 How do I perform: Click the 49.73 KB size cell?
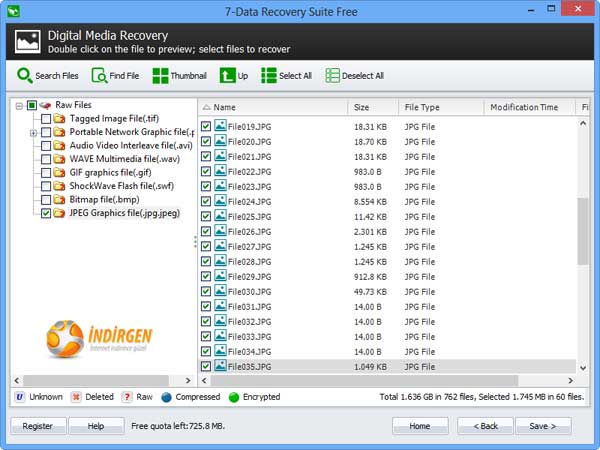(370, 292)
